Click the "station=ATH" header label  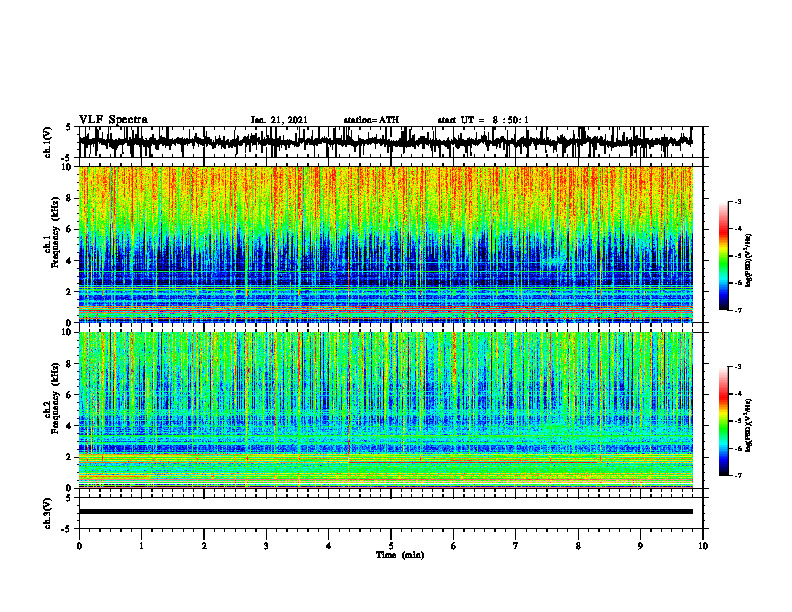tap(371, 120)
